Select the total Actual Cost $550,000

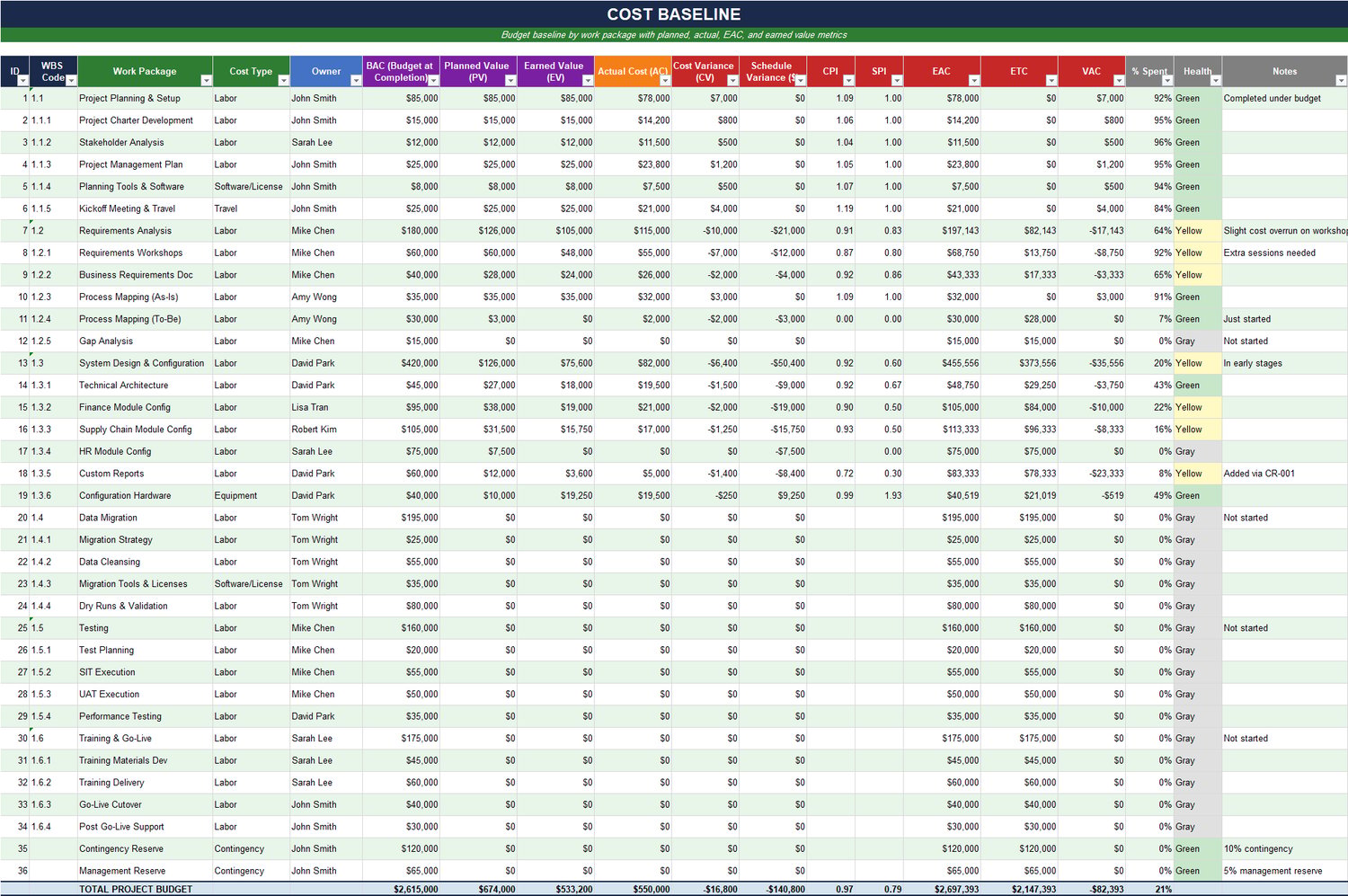point(633,889)
